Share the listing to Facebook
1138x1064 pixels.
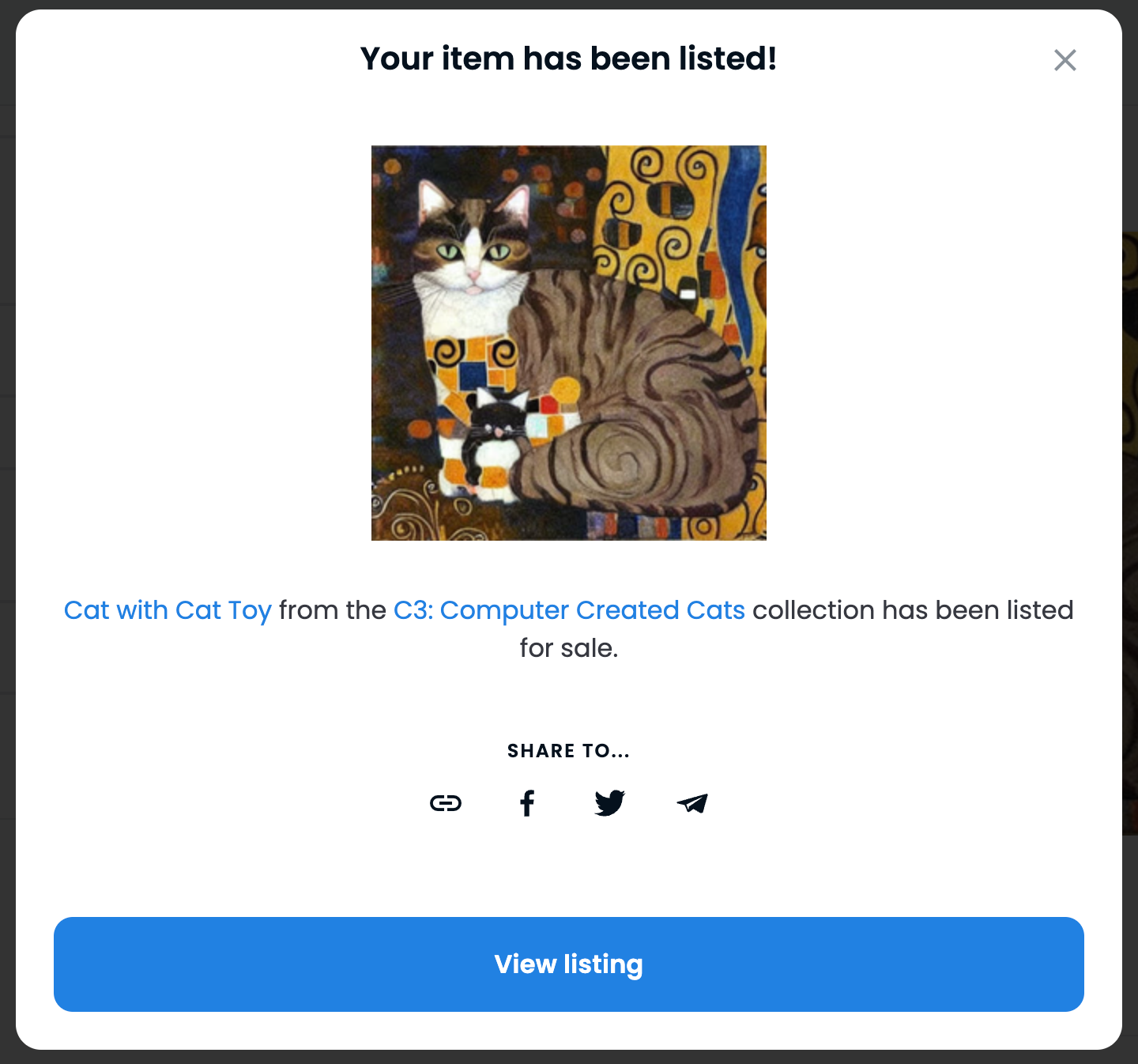click(527, 803)
